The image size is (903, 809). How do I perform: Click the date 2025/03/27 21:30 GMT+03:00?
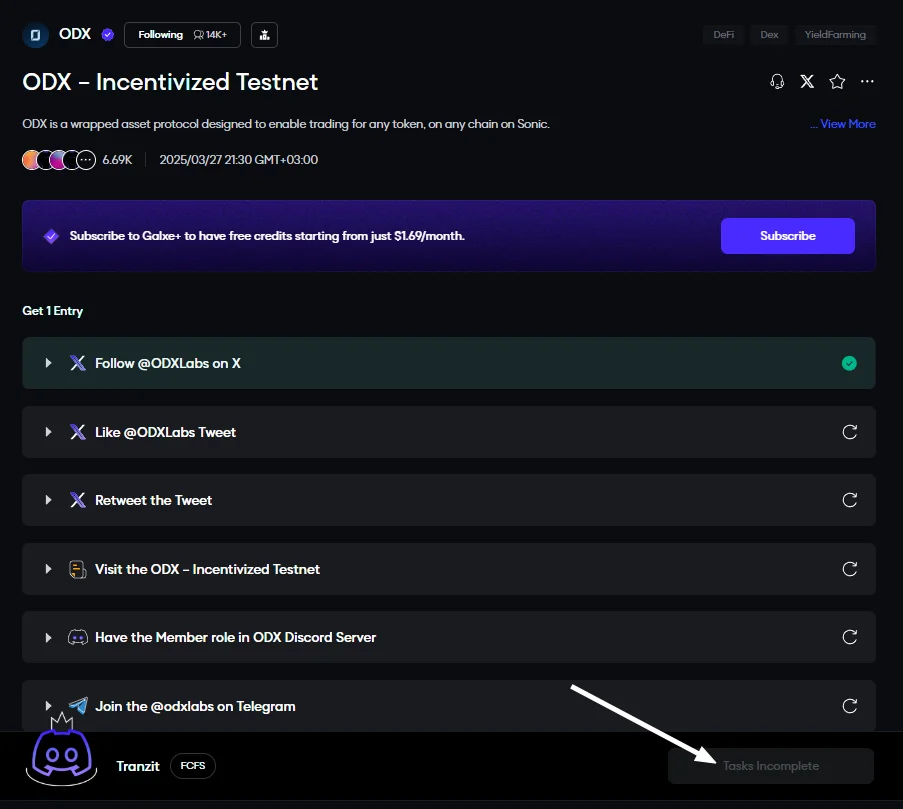(238, 160)
